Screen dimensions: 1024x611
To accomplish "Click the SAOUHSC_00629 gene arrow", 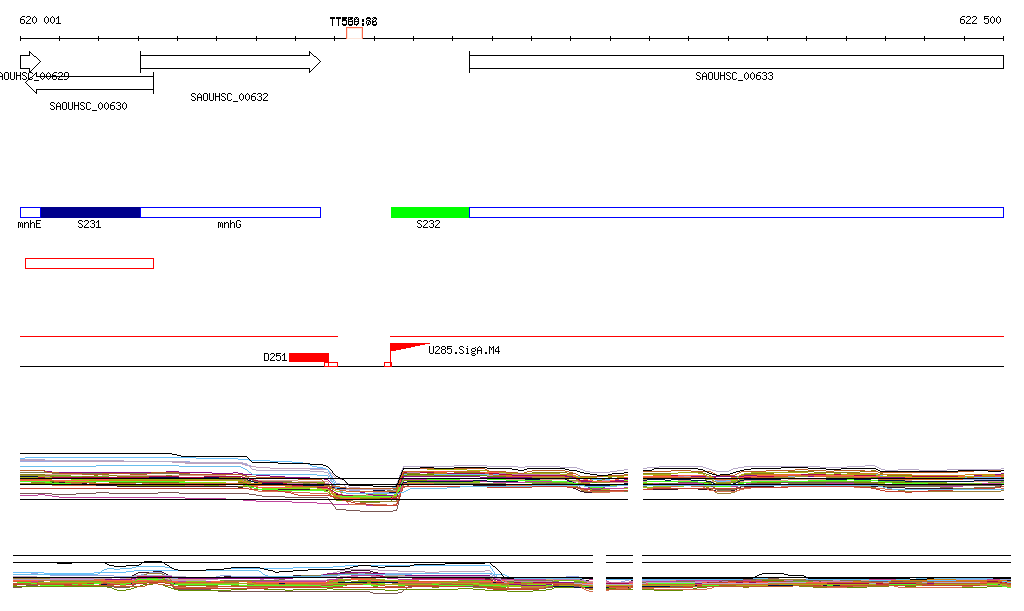I will click(29, 61).
